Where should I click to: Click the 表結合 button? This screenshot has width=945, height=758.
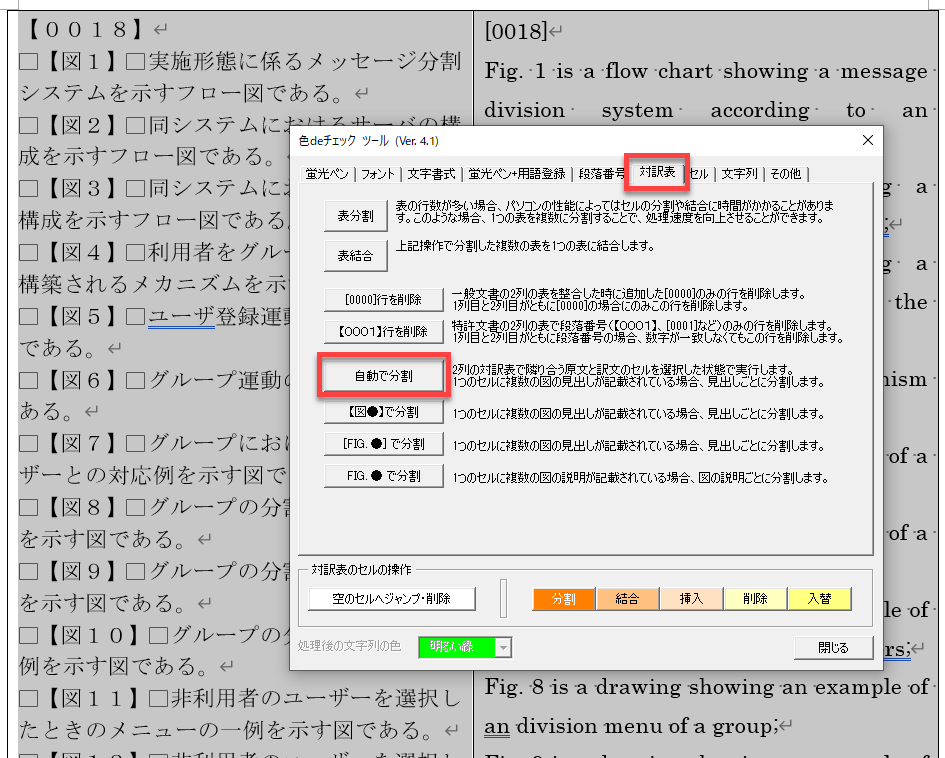click(355, 256)
